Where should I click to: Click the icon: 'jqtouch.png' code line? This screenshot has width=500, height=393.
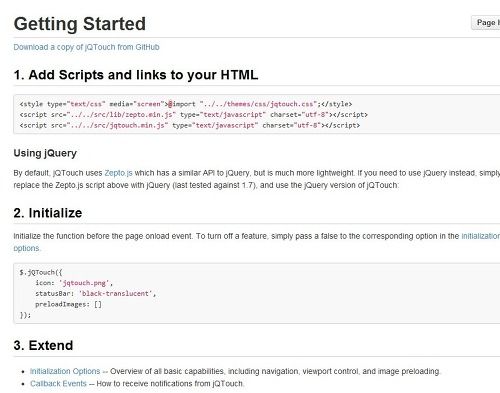74,283
